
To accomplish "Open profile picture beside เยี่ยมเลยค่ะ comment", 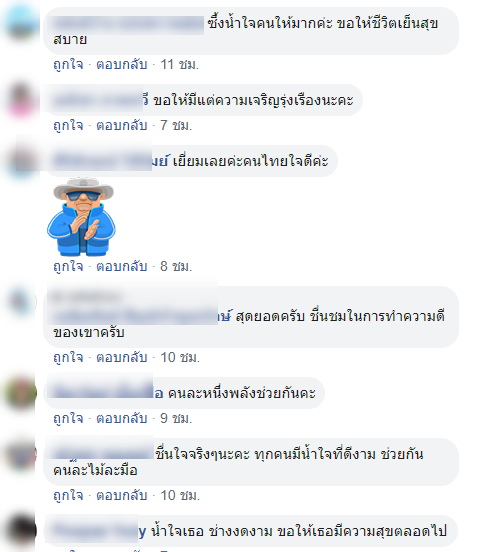I will coord(21,161).
